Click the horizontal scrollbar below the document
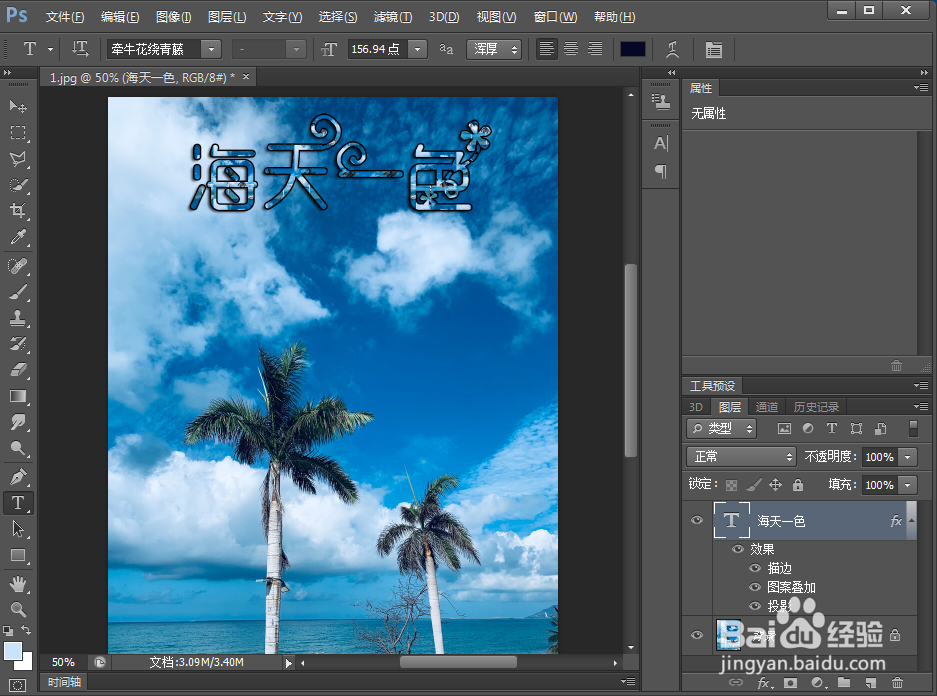937x696 pixels. [x=460, y=661]
